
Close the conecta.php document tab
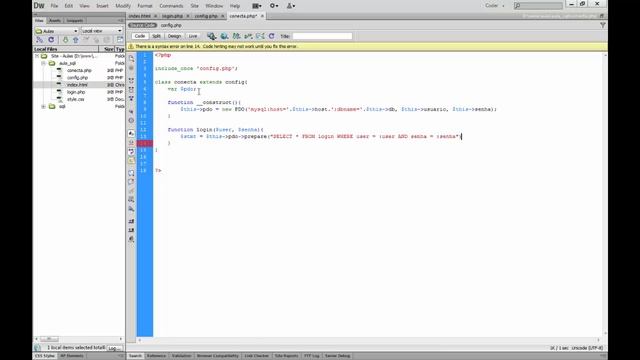(262, 16)
